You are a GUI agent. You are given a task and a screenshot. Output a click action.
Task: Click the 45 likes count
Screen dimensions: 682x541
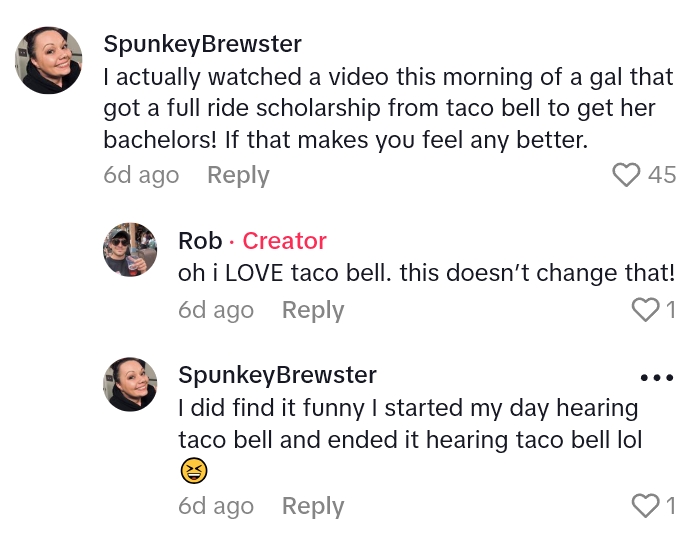[x=662, y=175]
